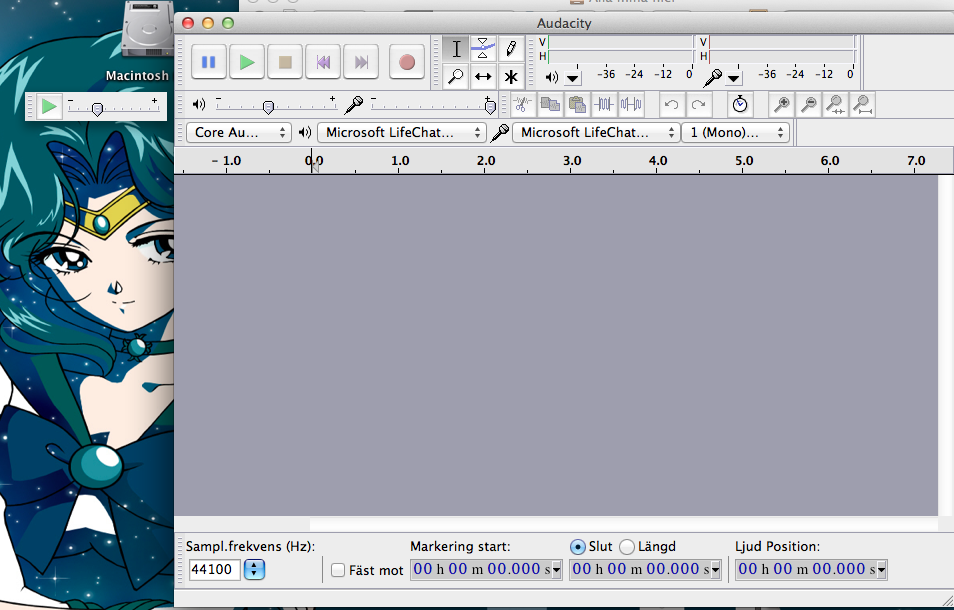The image size is (954, 610).
Task: Minimize the Audacity window with the yellow button
Action: pos(208,23)
